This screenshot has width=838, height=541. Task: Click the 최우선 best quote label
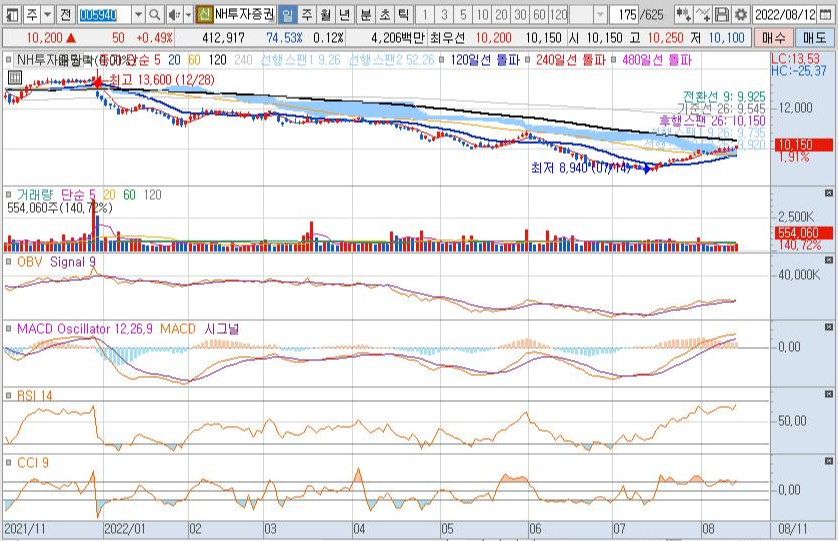[449, 38]
